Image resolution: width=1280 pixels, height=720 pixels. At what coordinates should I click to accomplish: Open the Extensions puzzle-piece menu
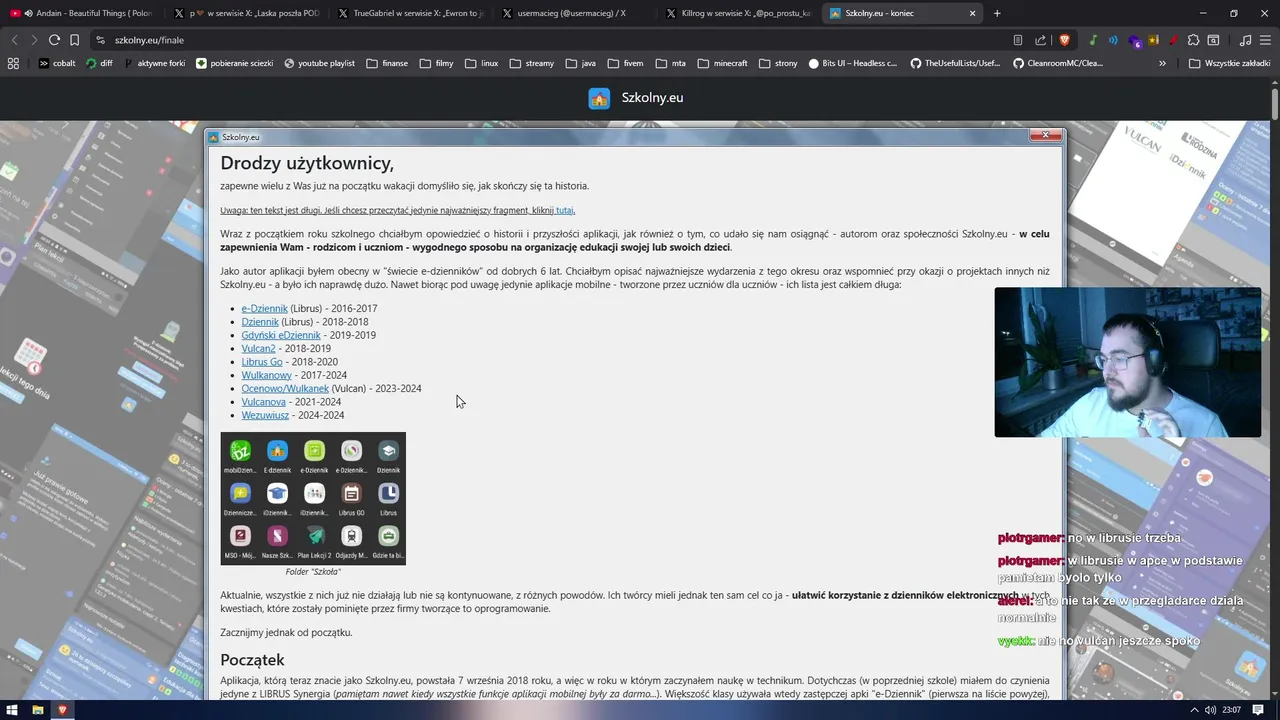(1193, 40)
